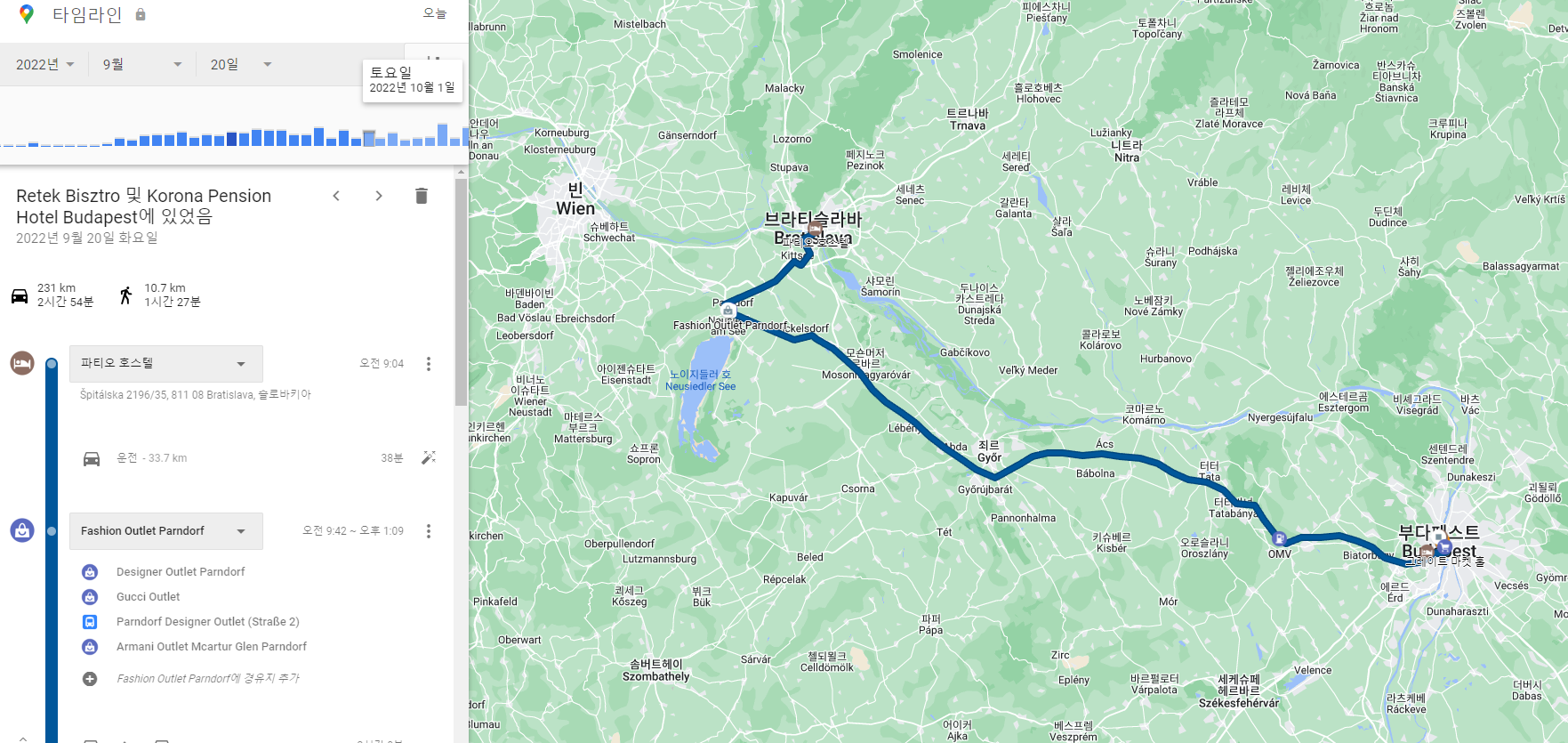
Task: Click the edit route icon beside 38분
Action: (429, 457)
